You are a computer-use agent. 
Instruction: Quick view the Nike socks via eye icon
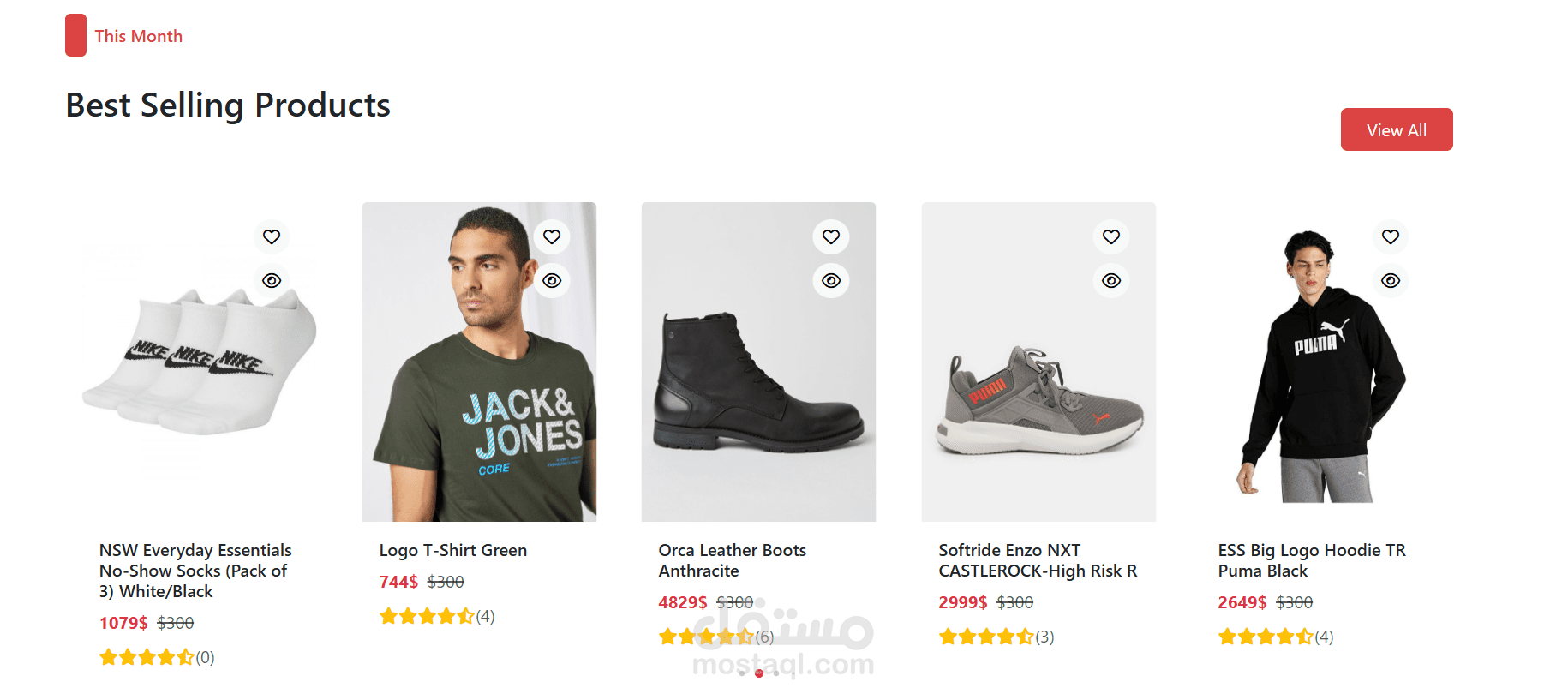click(272, 280)
